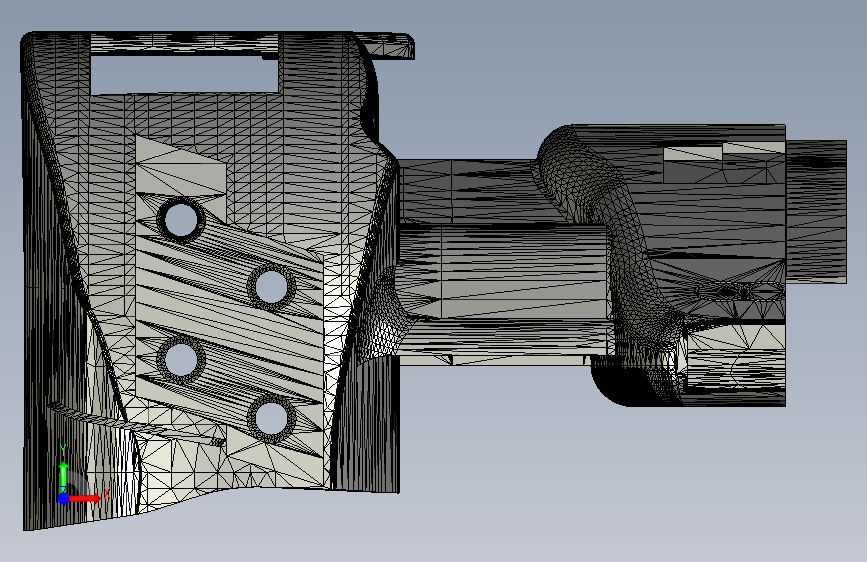Pick the small end block at far right

(x=816, y=212)
